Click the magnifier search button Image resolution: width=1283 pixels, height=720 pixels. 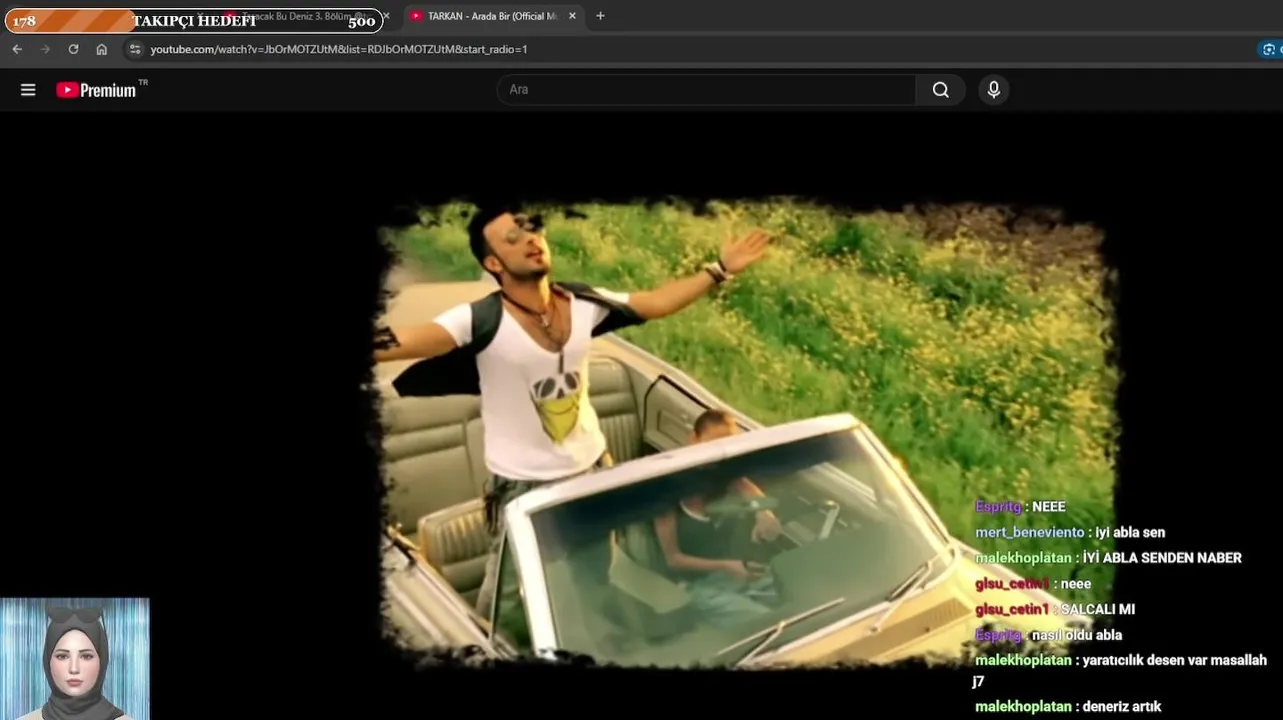(x=940, y=89)
